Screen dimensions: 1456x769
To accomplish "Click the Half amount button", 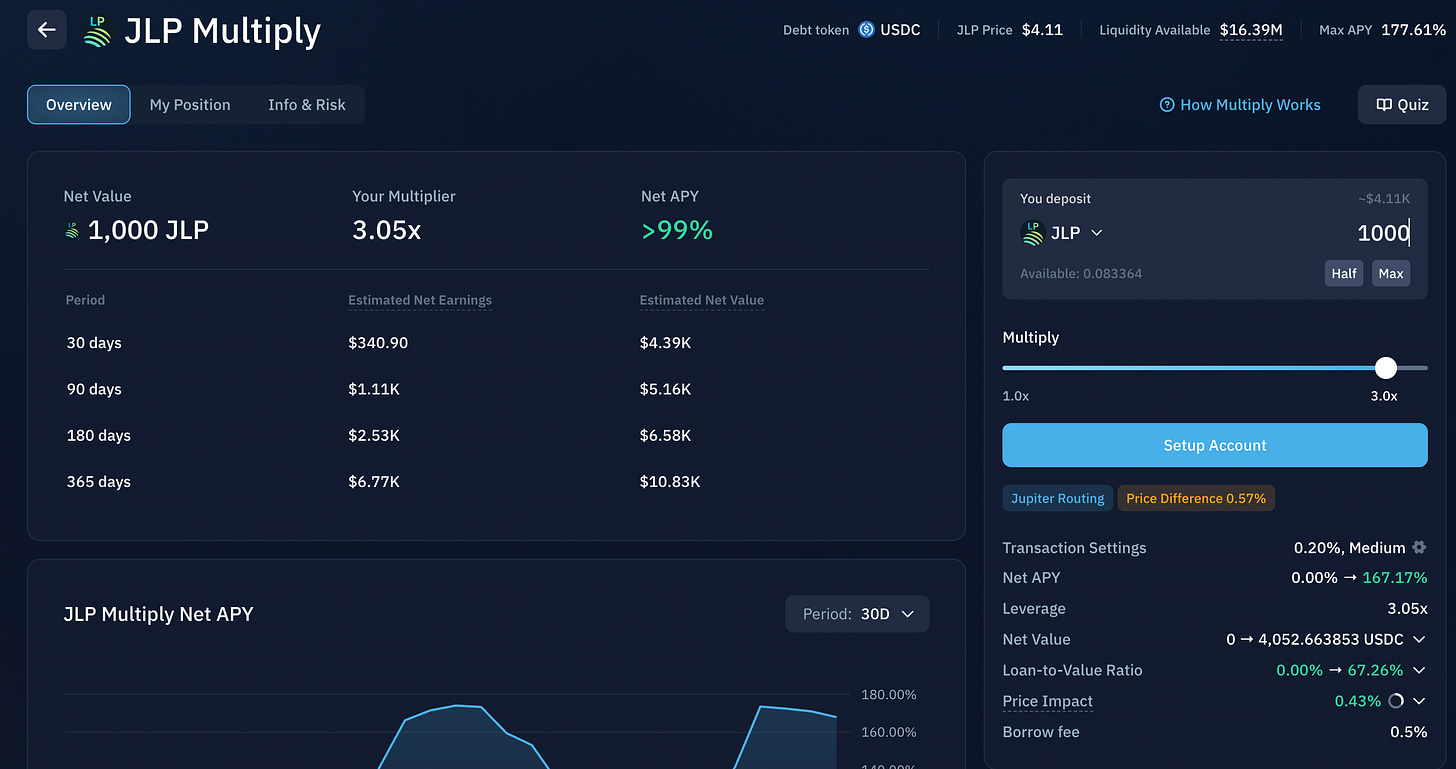I will (x=1344, y=273).
